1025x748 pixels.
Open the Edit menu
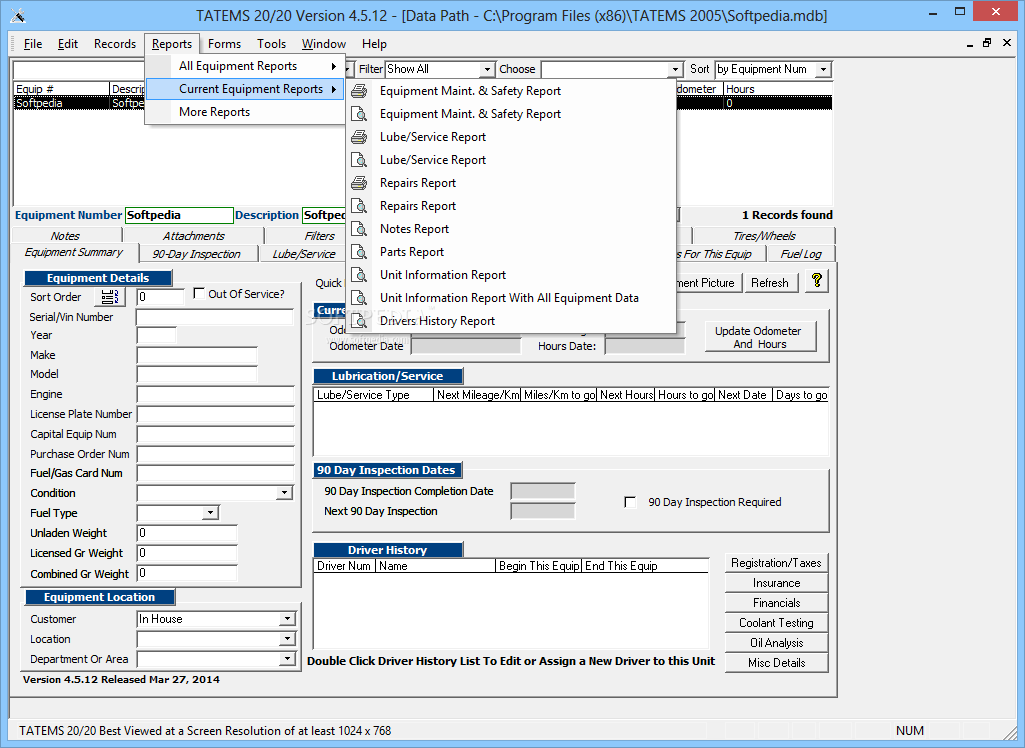pyautogui.click(x=67, y=44)
